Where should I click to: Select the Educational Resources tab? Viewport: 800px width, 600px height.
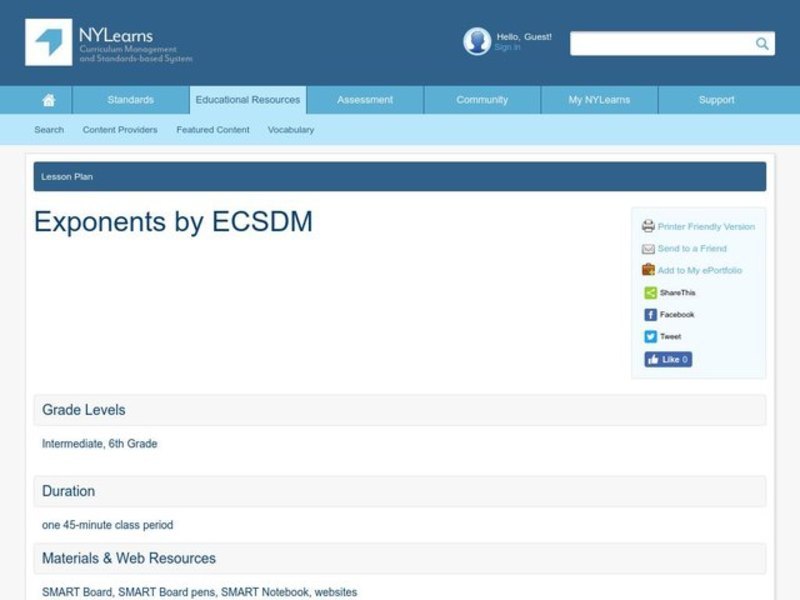pos(248,100)
